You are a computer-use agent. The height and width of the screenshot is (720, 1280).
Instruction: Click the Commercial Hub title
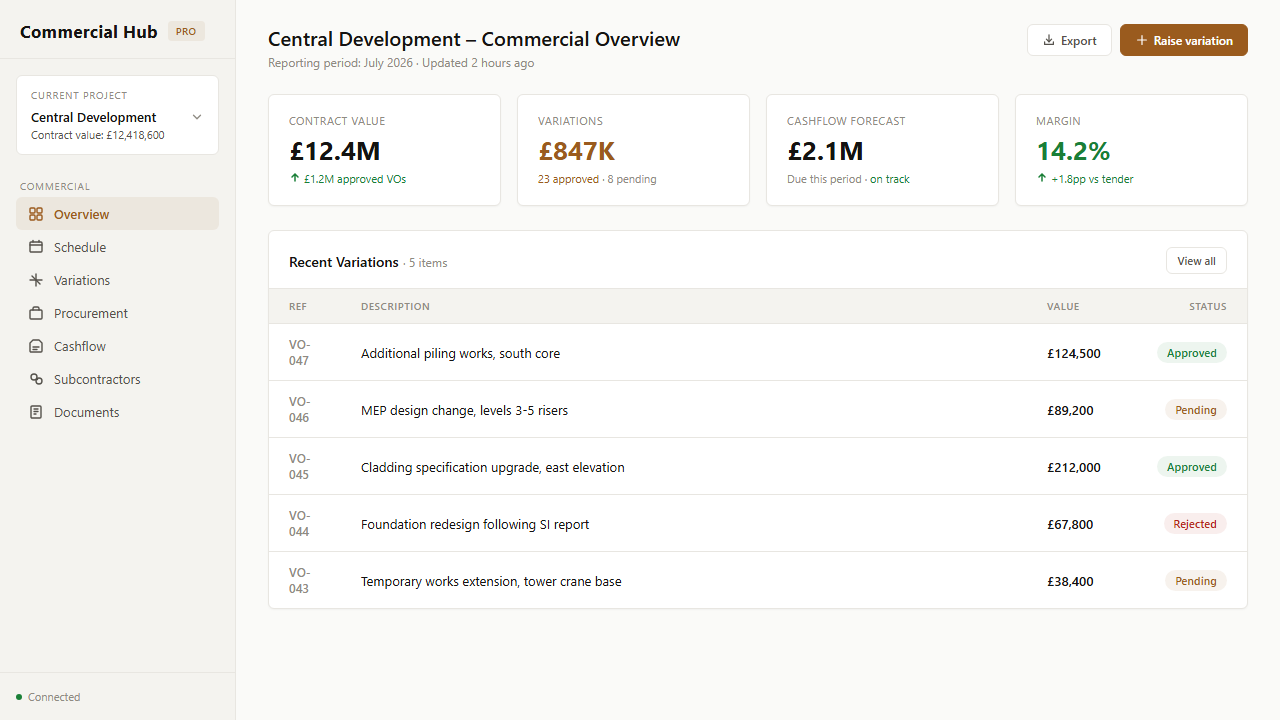[x=89, y=32]
